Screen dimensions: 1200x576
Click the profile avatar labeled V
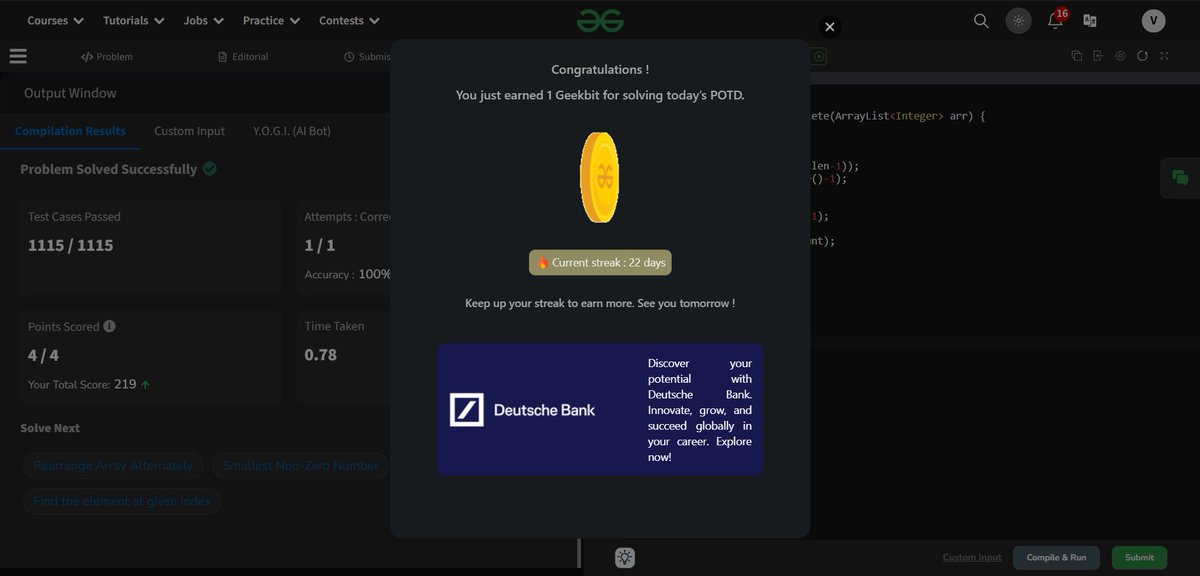1153,19
